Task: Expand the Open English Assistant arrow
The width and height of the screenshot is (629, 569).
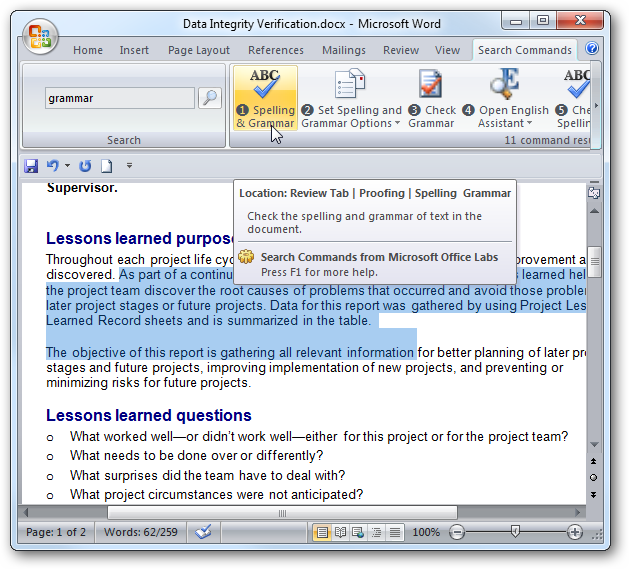Action: pyautogui.click(x=529, y=123)
